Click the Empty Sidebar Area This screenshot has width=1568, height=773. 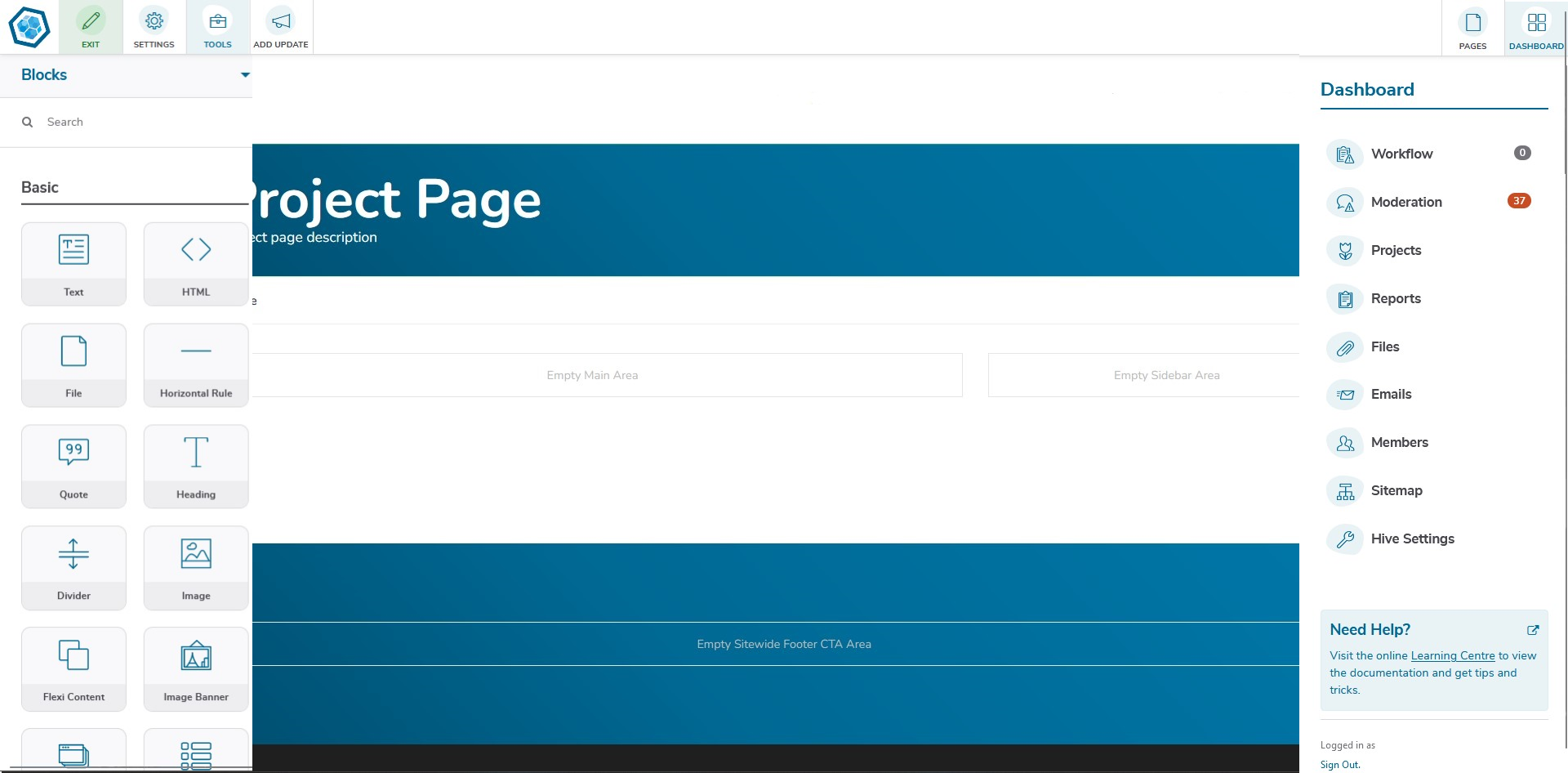pyautogui.click(x=1143, y=375)
